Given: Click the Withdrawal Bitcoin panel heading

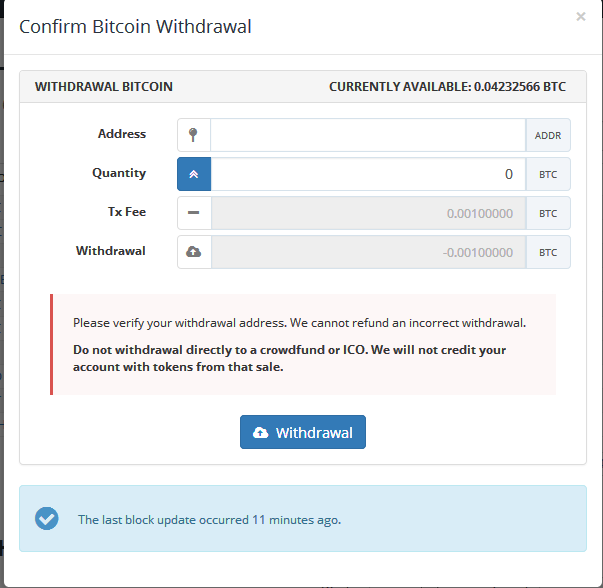Looking at the screenshot, I should click(x=104, y=87).
